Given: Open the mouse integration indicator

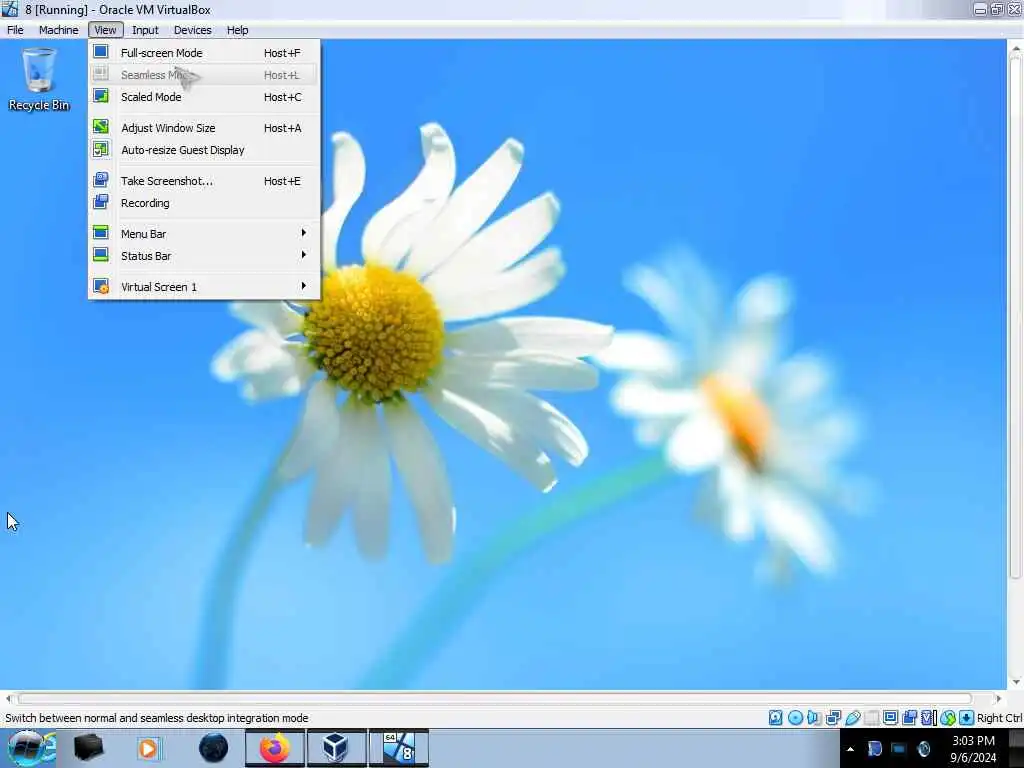Looking at the screenshot, I should click(948, 718).
